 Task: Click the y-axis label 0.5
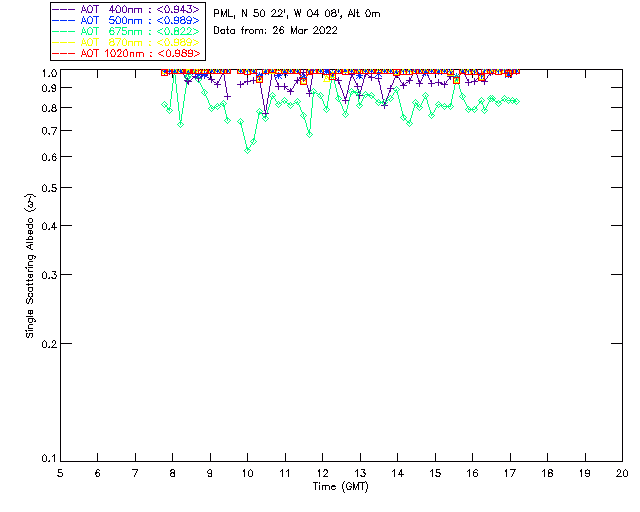pyautogui.click(x=49, y=188)
